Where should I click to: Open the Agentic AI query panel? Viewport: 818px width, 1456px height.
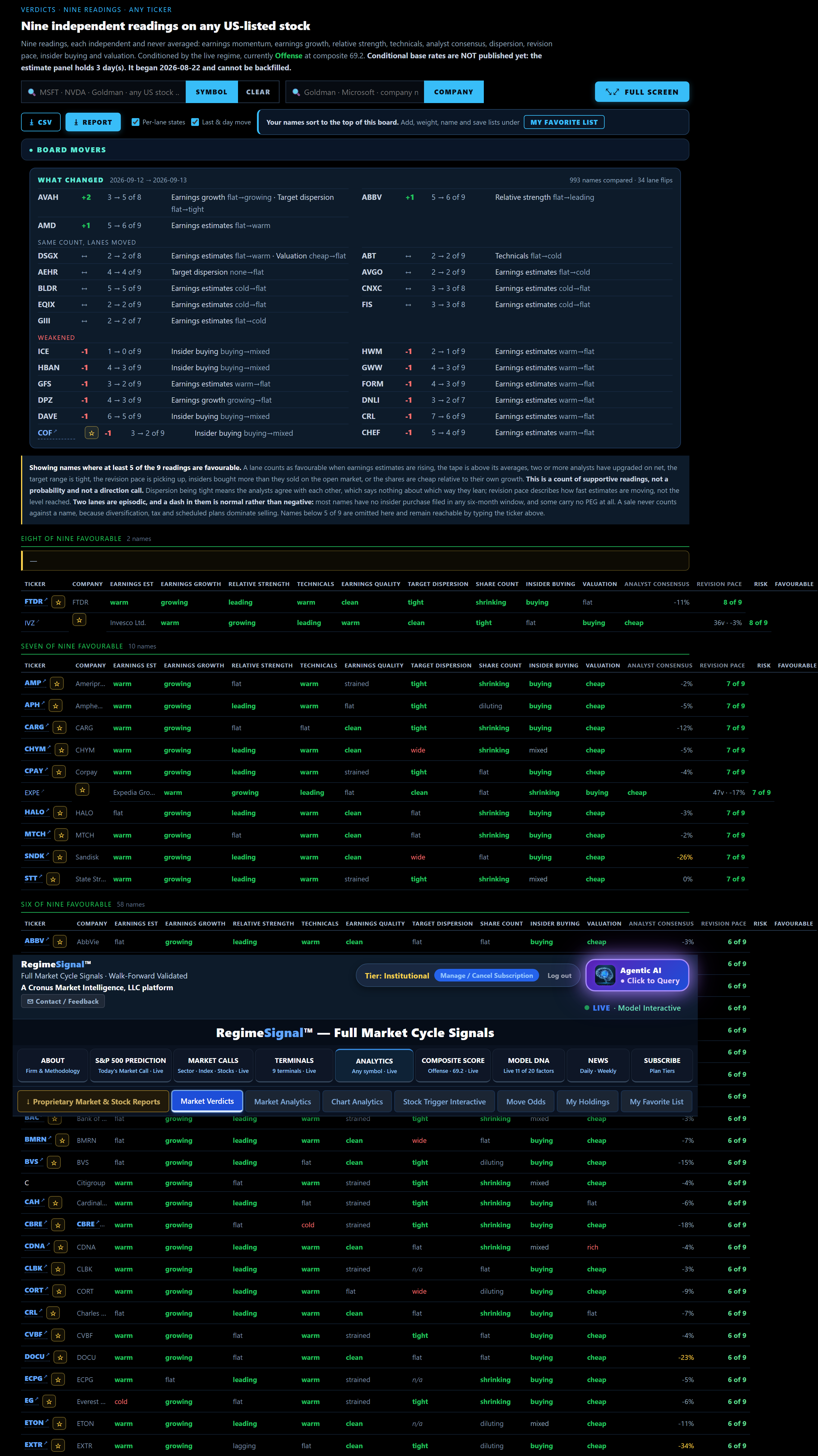[637, 975]
